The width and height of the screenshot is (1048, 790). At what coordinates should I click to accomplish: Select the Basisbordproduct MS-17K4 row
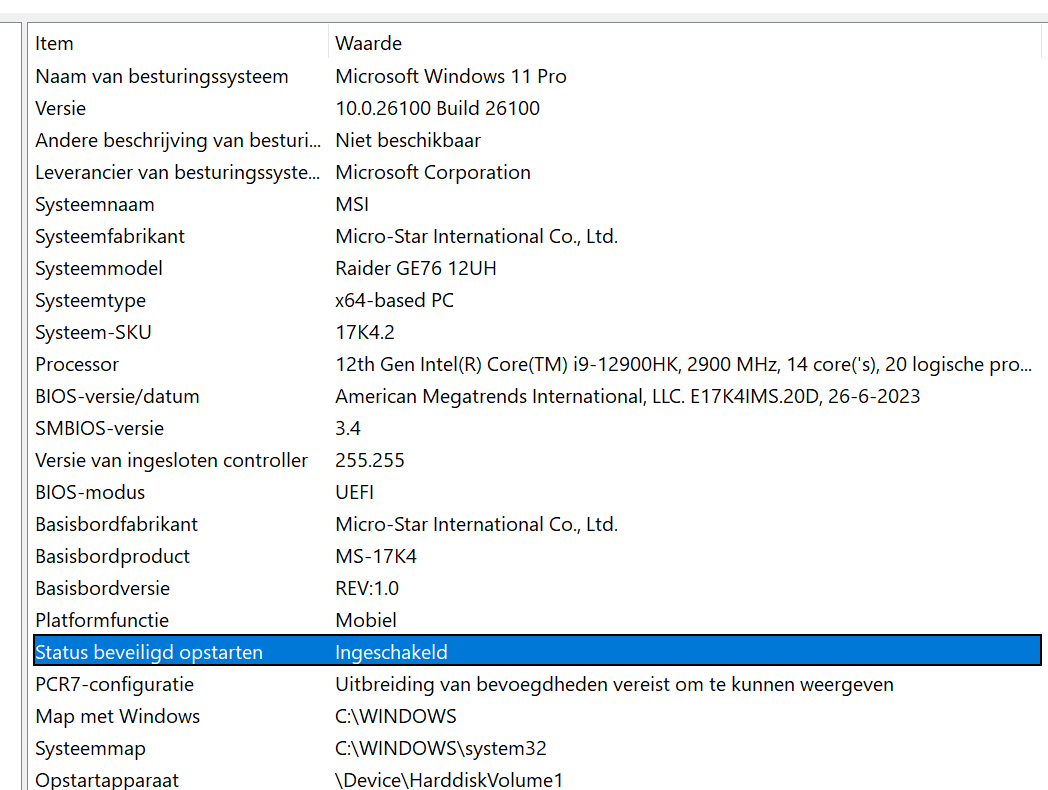(x=112, y=556)
